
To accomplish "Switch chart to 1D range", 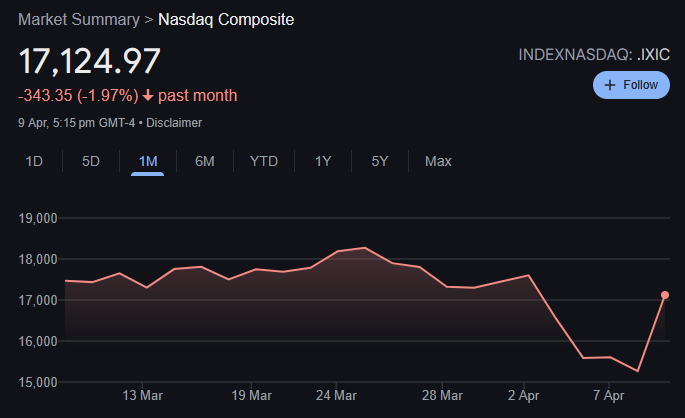I will [34, 161].
